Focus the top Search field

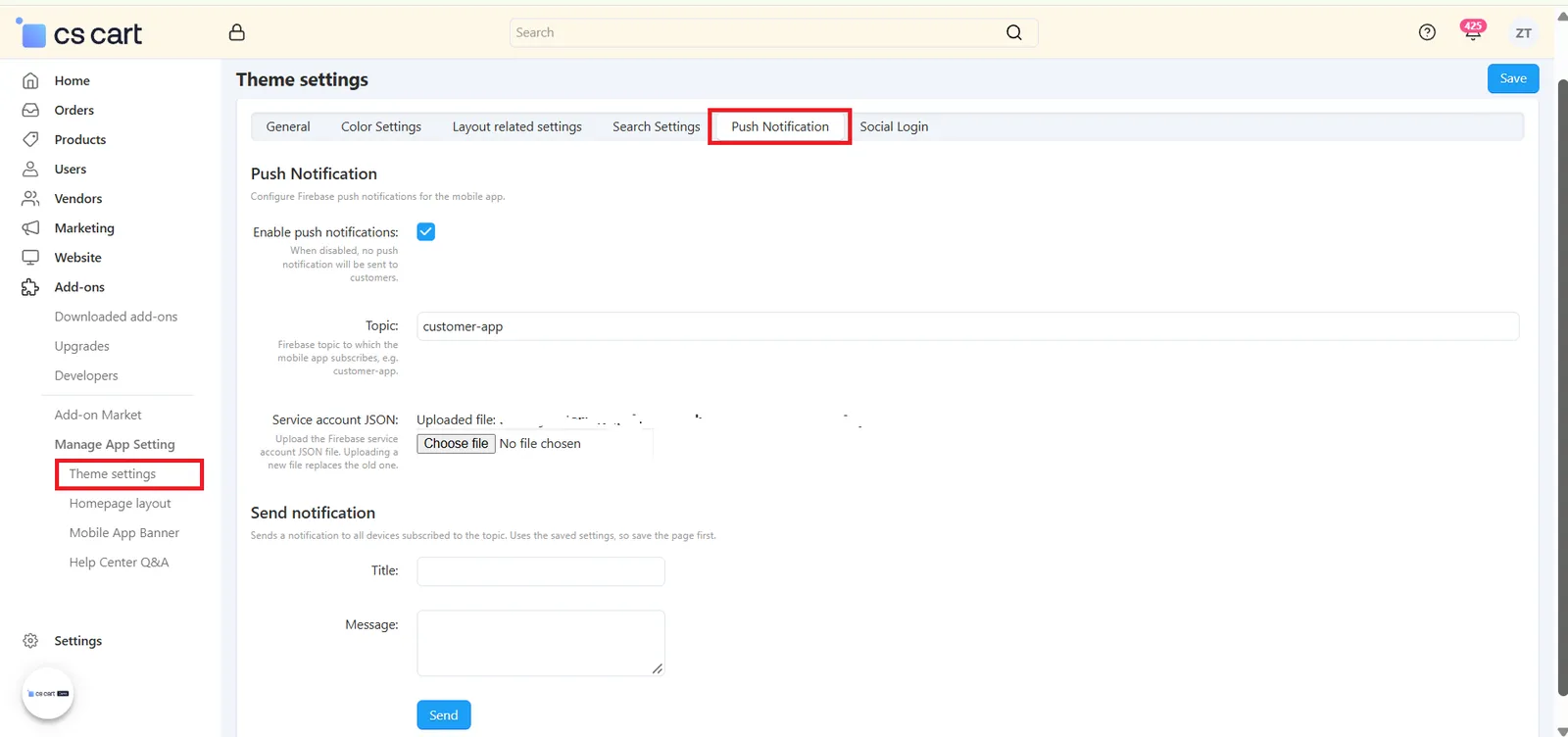pyautogui.click(x=773, y=32)
